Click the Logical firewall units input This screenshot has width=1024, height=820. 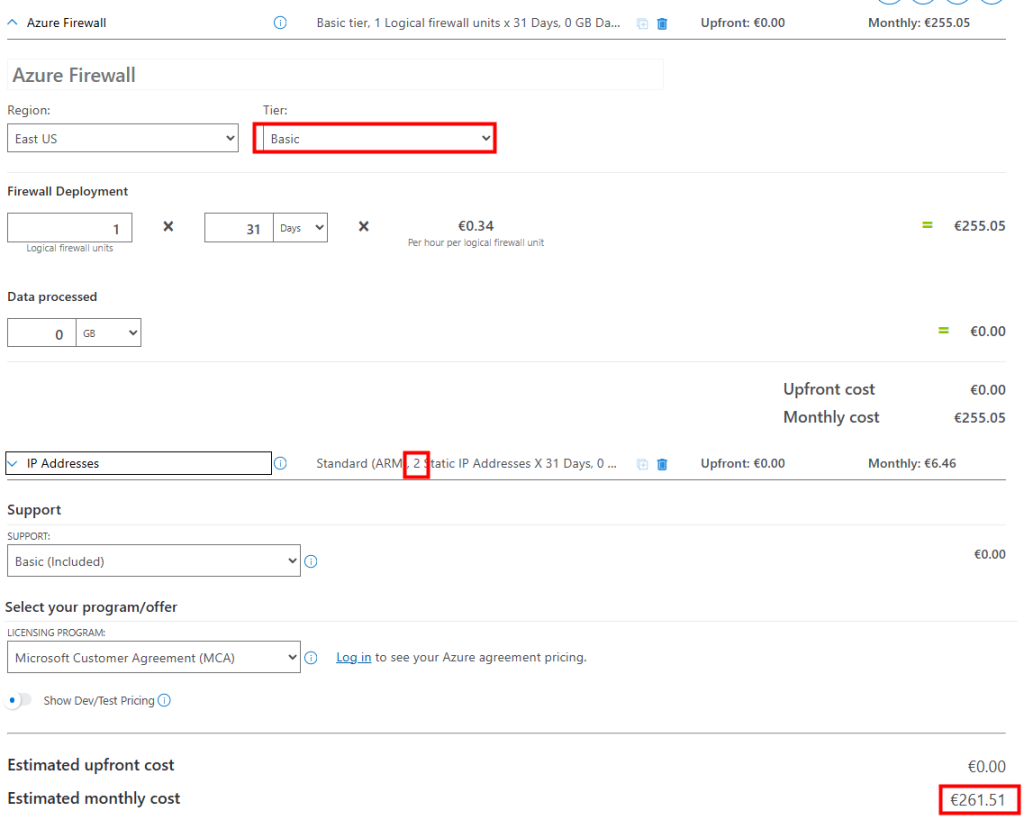pos(70,228)
